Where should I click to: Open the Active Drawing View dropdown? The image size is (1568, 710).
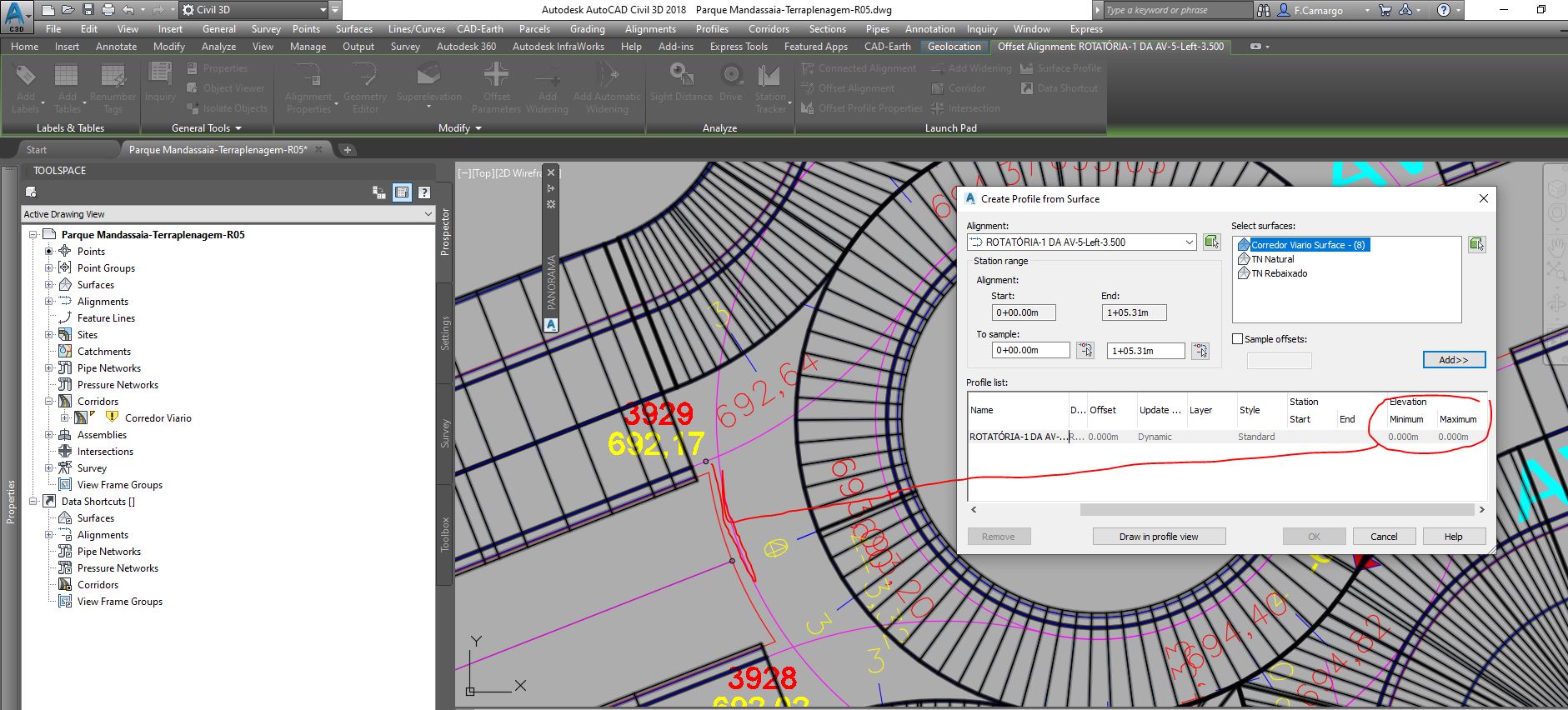[428, 214]
